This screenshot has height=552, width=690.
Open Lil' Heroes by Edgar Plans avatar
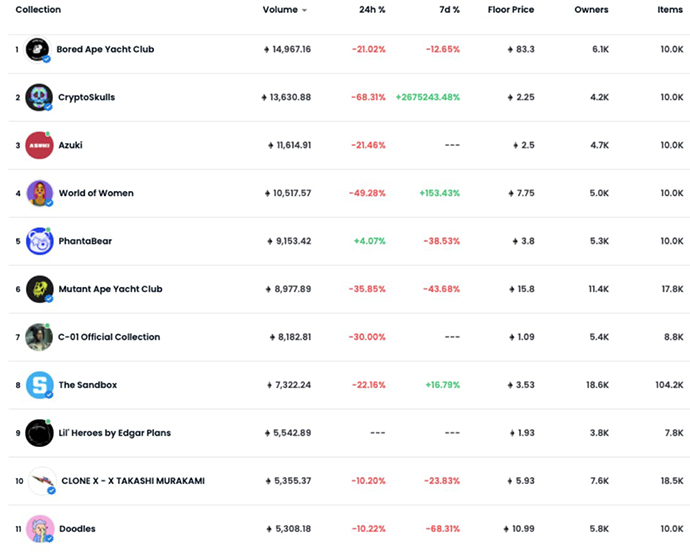coord(39,433)
